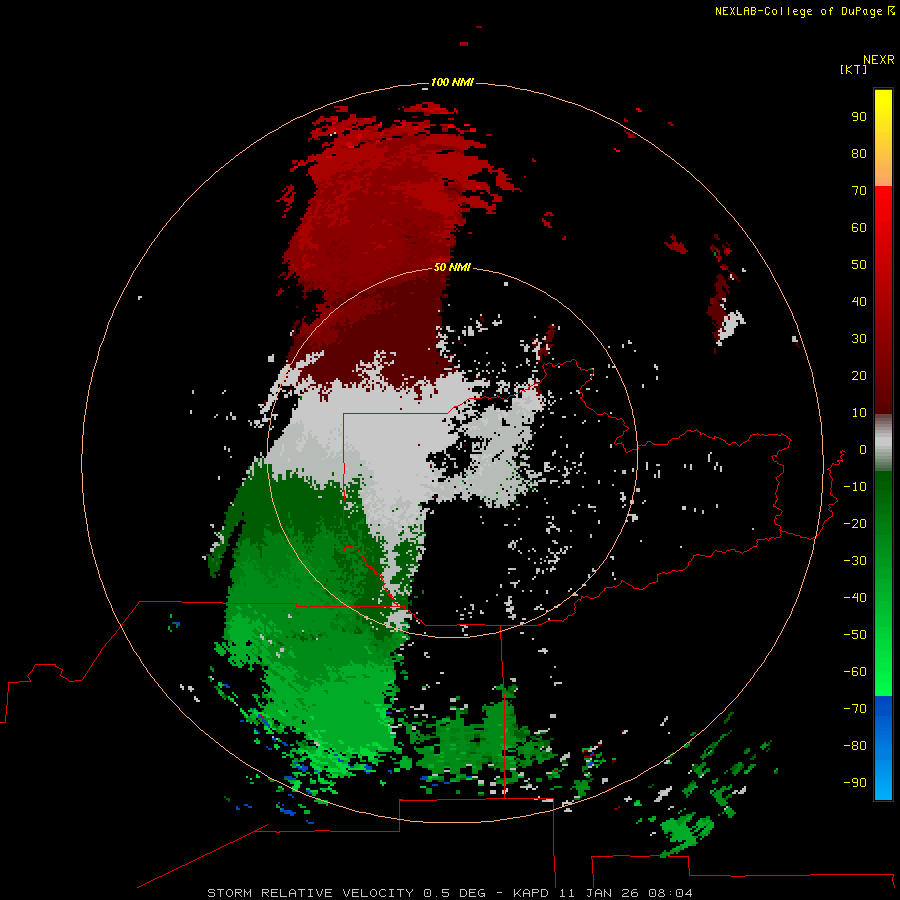Click the 70 value on the velocity scale
This screenshot has height=900, width=900.
[x=859, y=191]
